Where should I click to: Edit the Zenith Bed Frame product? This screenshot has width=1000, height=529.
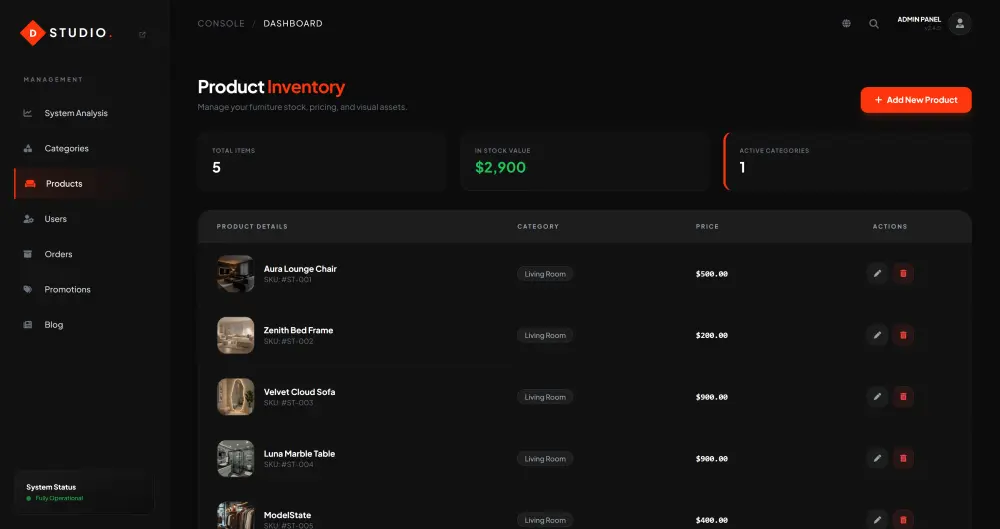[878, 335]
